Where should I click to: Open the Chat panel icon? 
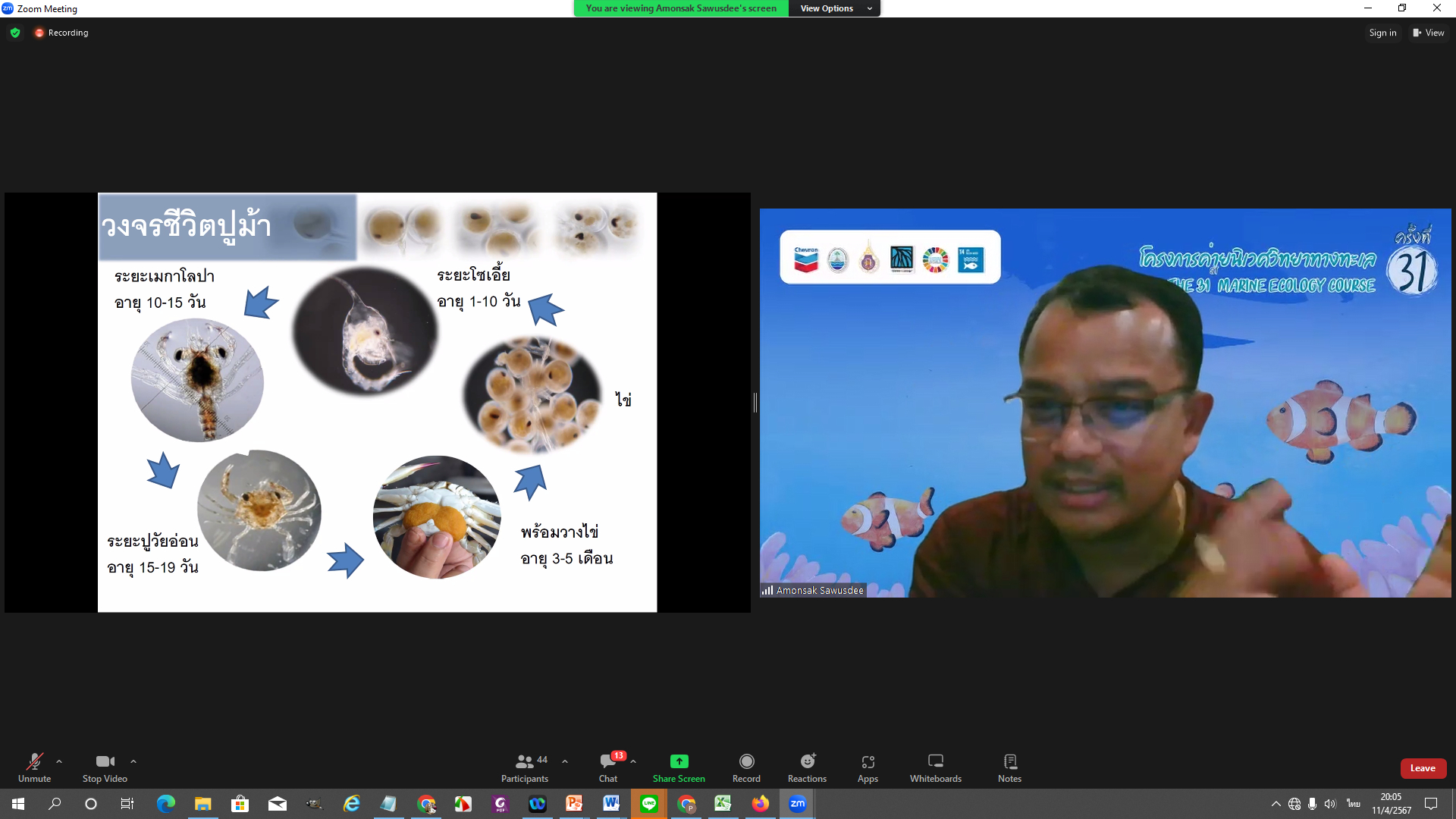607,761
